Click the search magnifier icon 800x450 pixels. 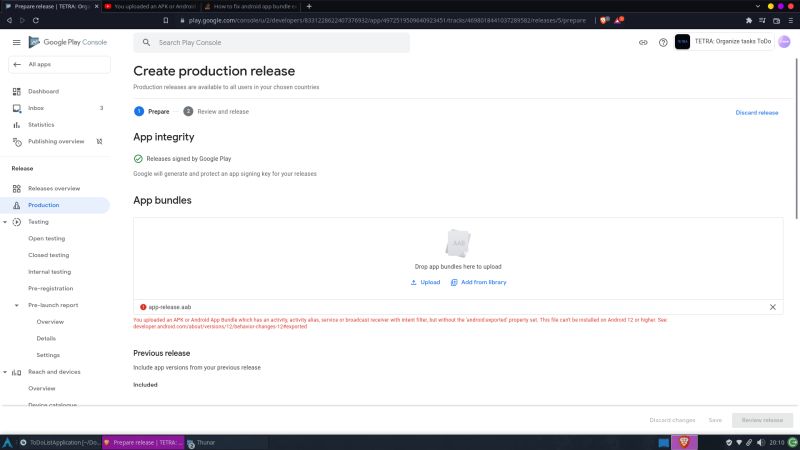[146, 42]
